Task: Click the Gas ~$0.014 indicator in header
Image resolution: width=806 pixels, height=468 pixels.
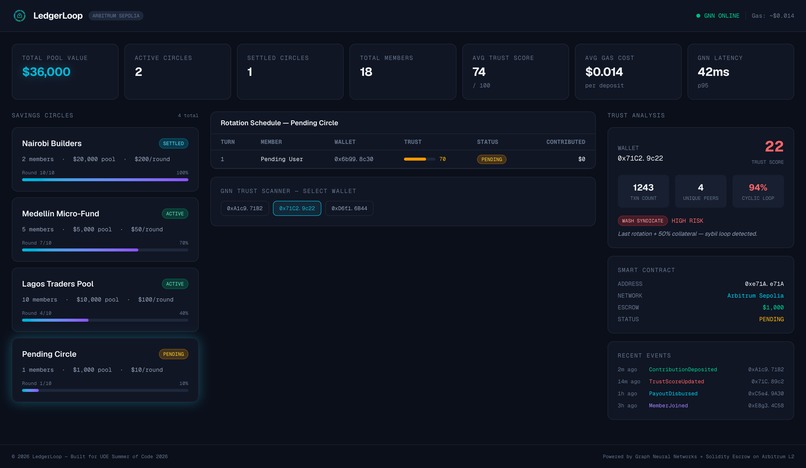Action: 773,16
